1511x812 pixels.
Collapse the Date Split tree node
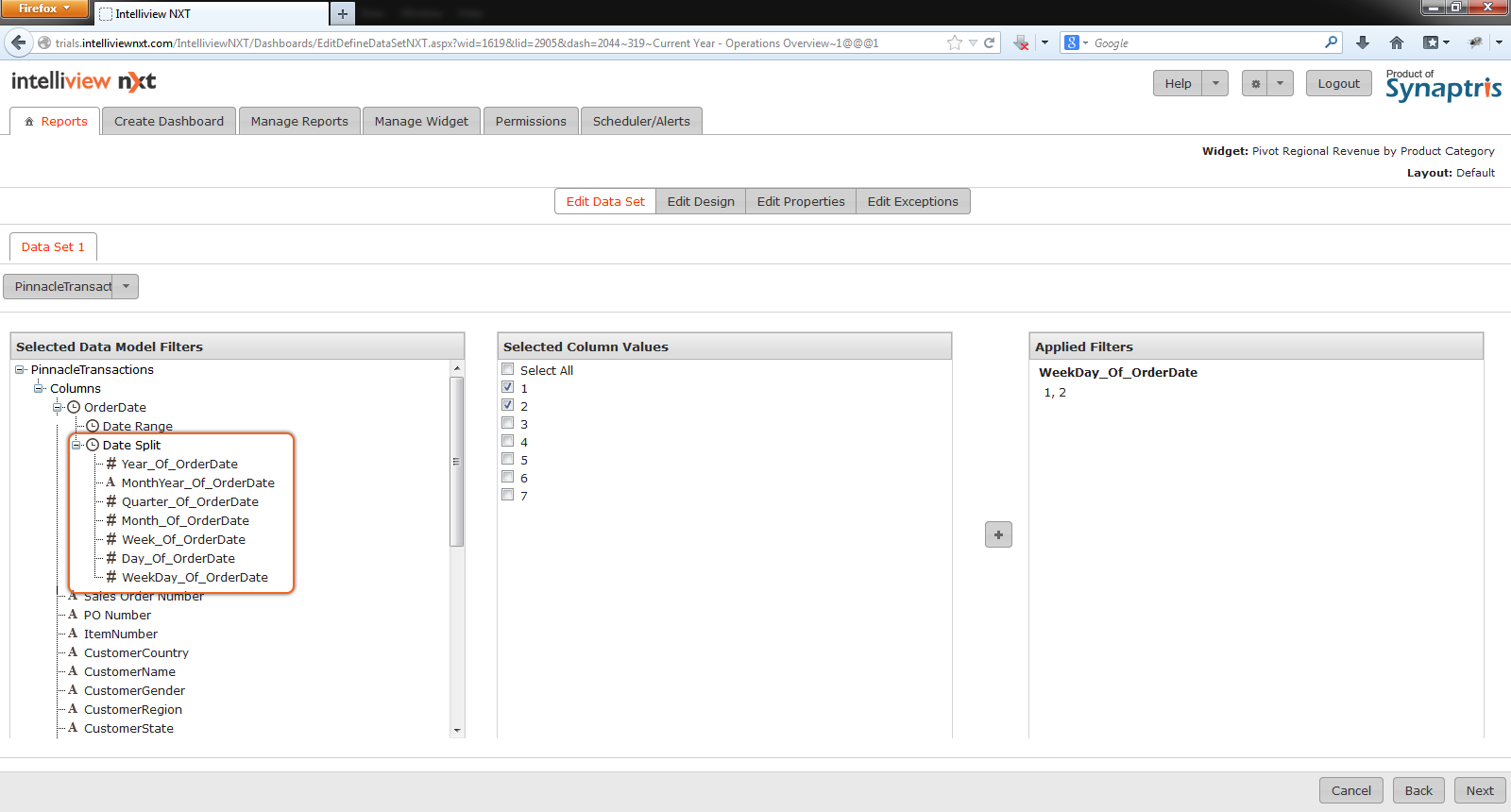coord(77,445)
